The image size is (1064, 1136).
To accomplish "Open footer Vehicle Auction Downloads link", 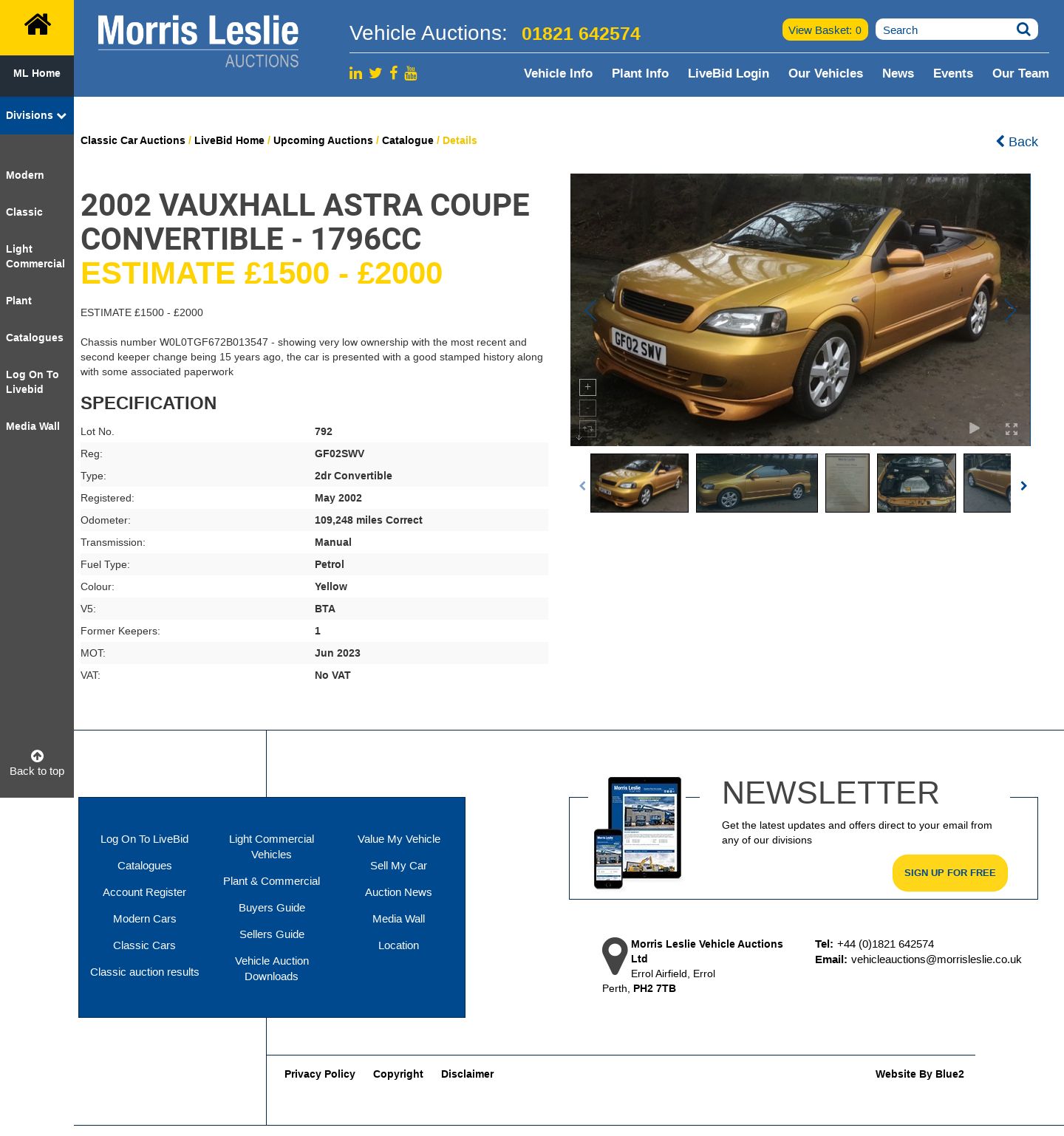I will pos(272,968).
